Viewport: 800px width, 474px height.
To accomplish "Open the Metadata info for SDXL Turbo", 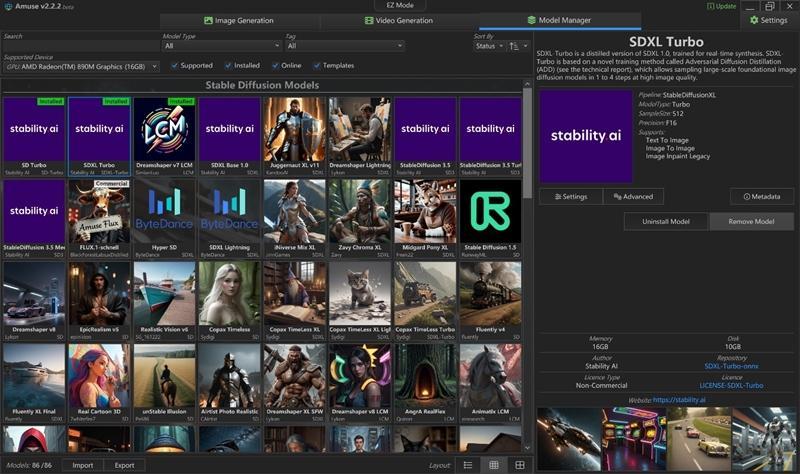I will (x=762, y=196).
